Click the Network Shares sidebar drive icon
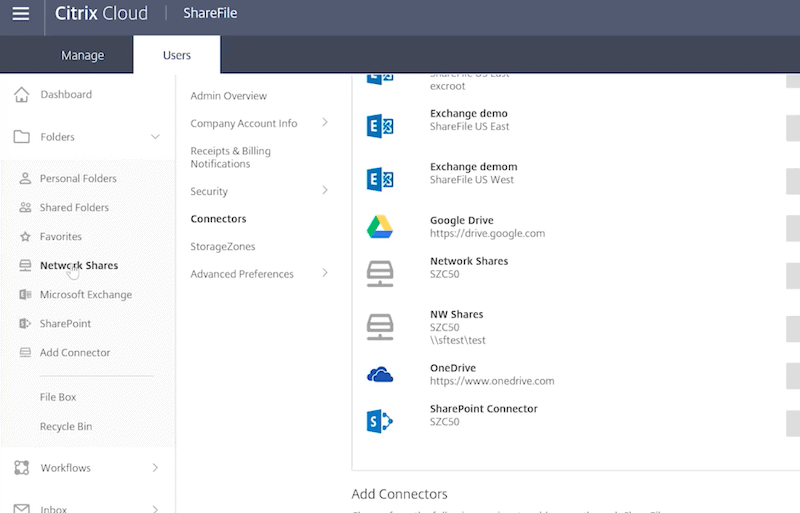 click(25, 265)
